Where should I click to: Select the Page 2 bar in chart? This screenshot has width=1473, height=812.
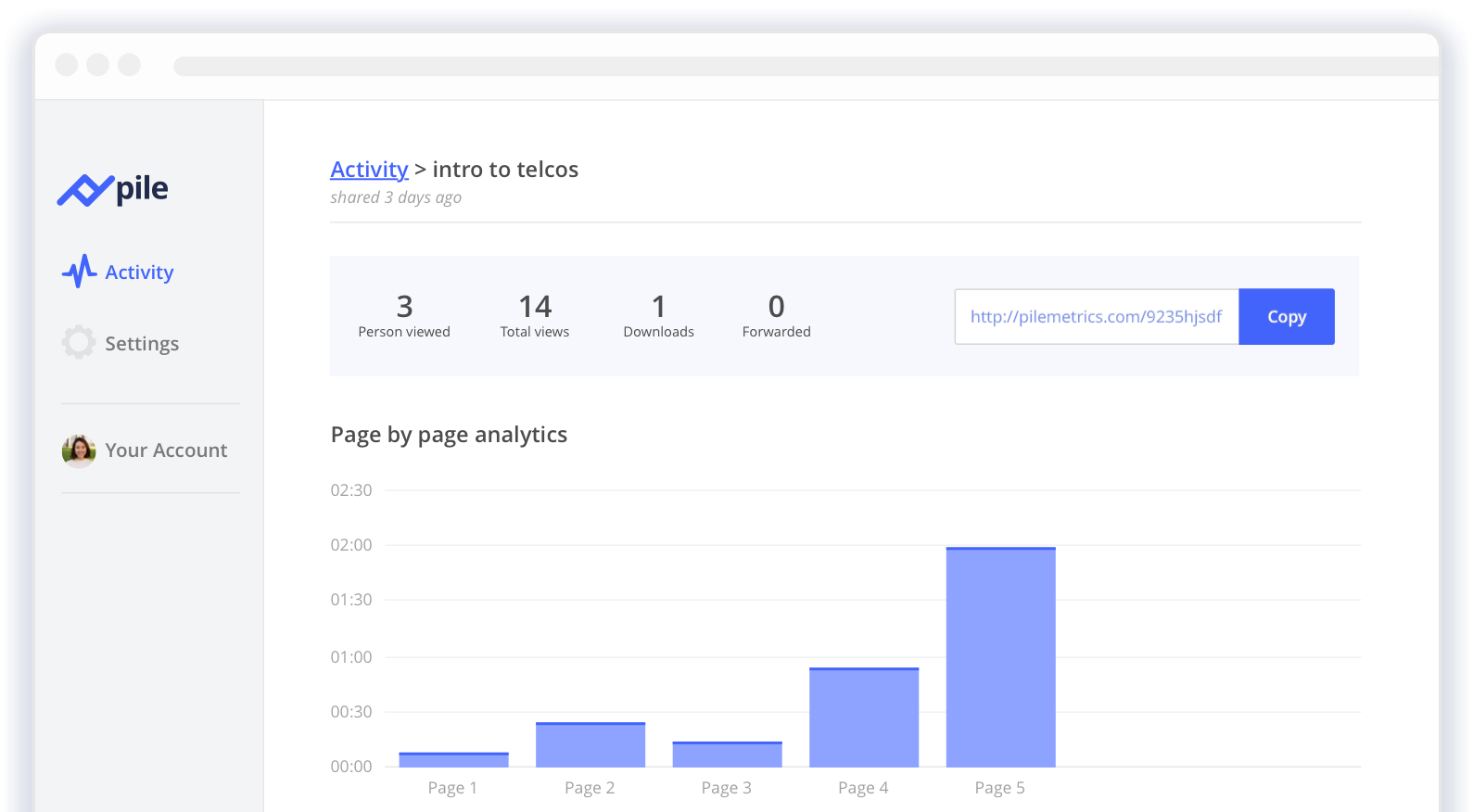[590, 745]
